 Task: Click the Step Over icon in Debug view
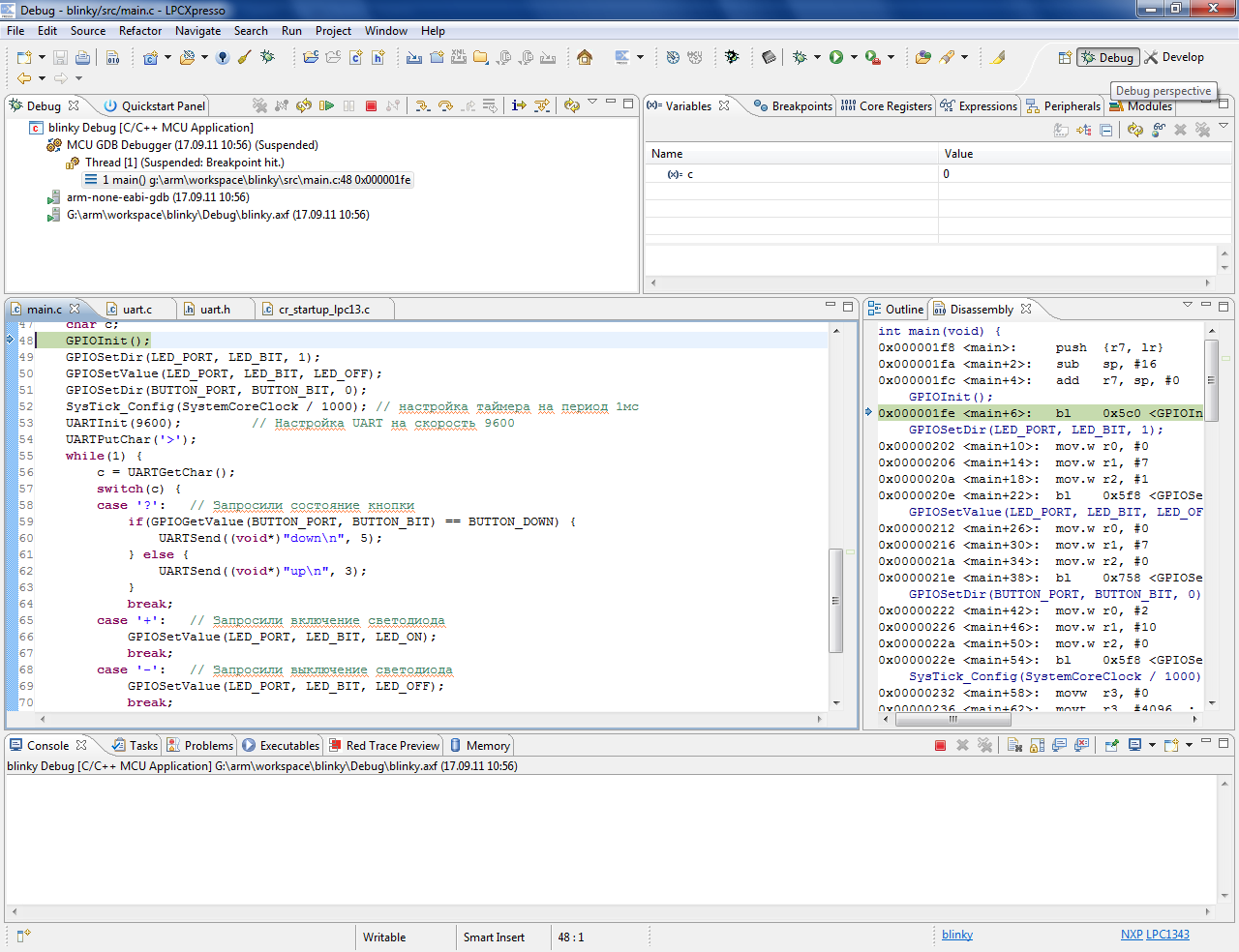[445, 105]
